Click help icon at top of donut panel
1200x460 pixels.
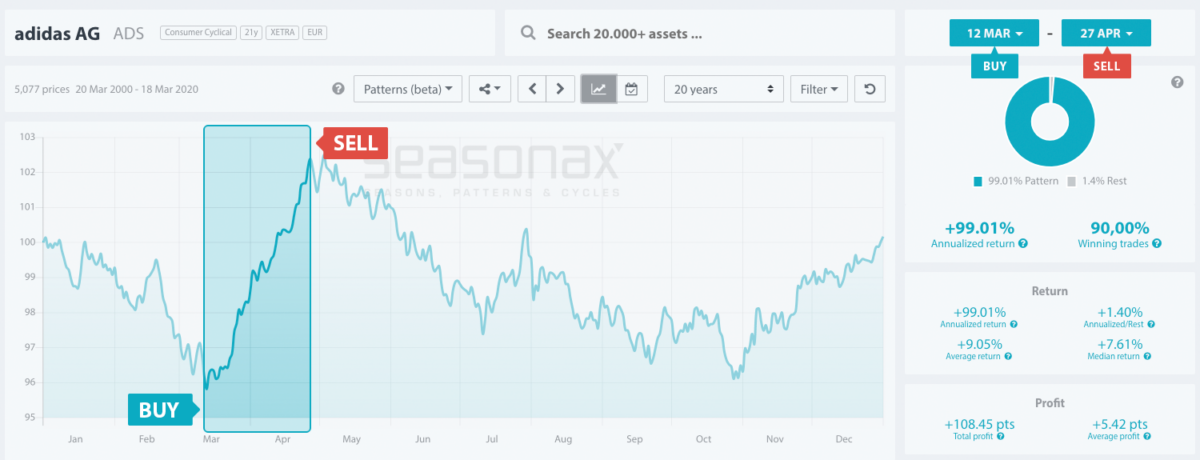coord(1176,82)
